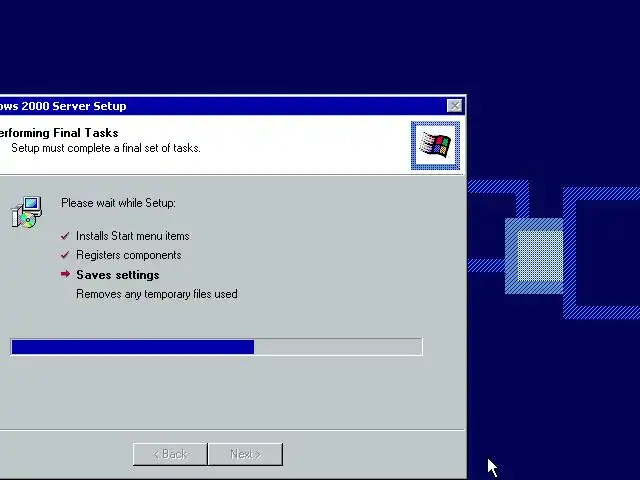
Task: Click the Windows flag logo icon
Action: pos(435,145)
